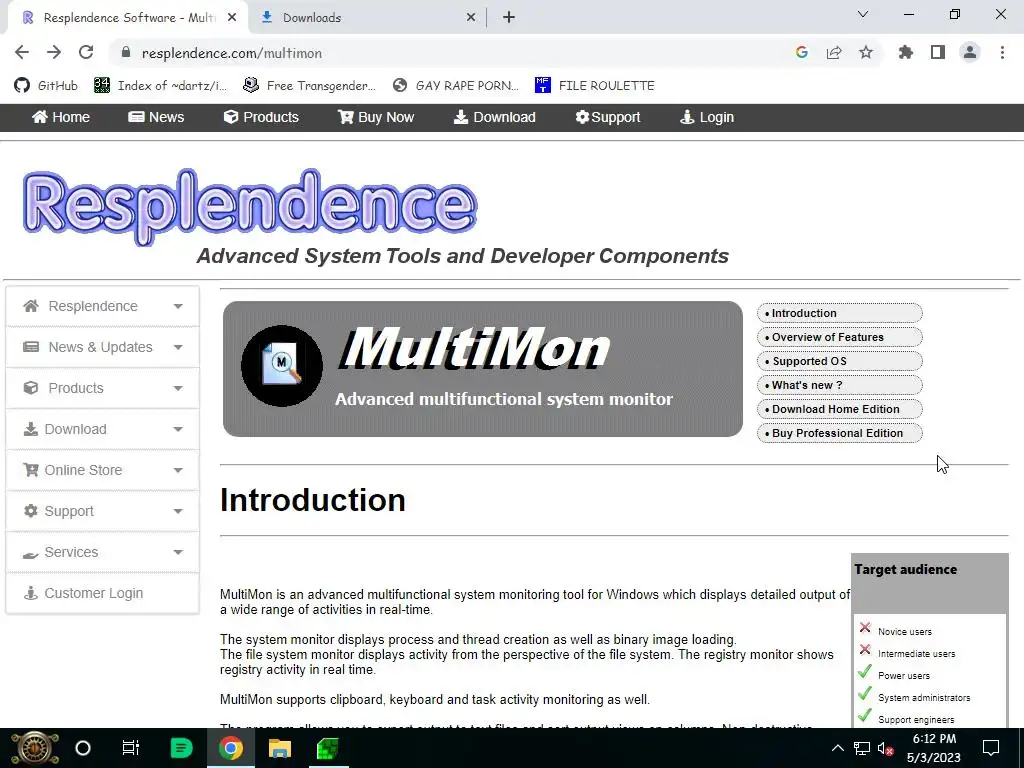Click Download Home Edition

pos(839,409)
